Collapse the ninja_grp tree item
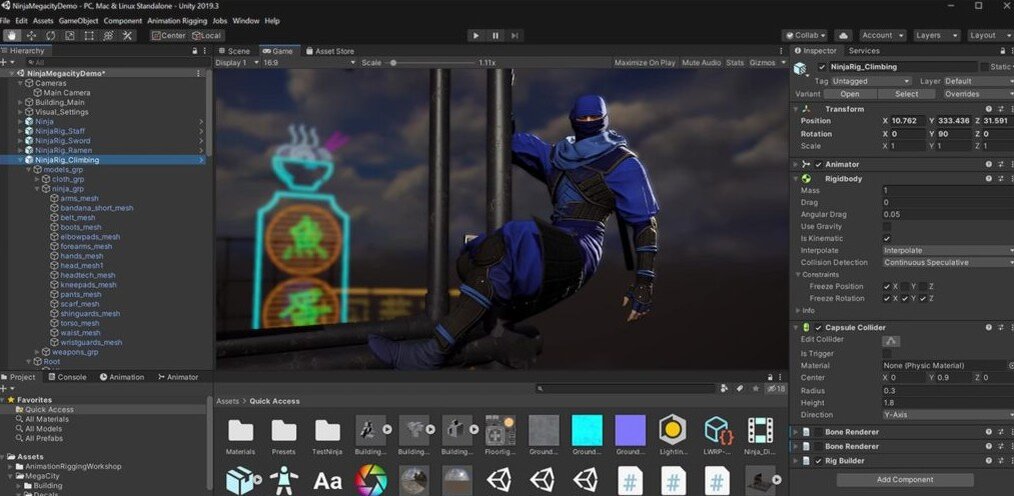 pos(38,189)
